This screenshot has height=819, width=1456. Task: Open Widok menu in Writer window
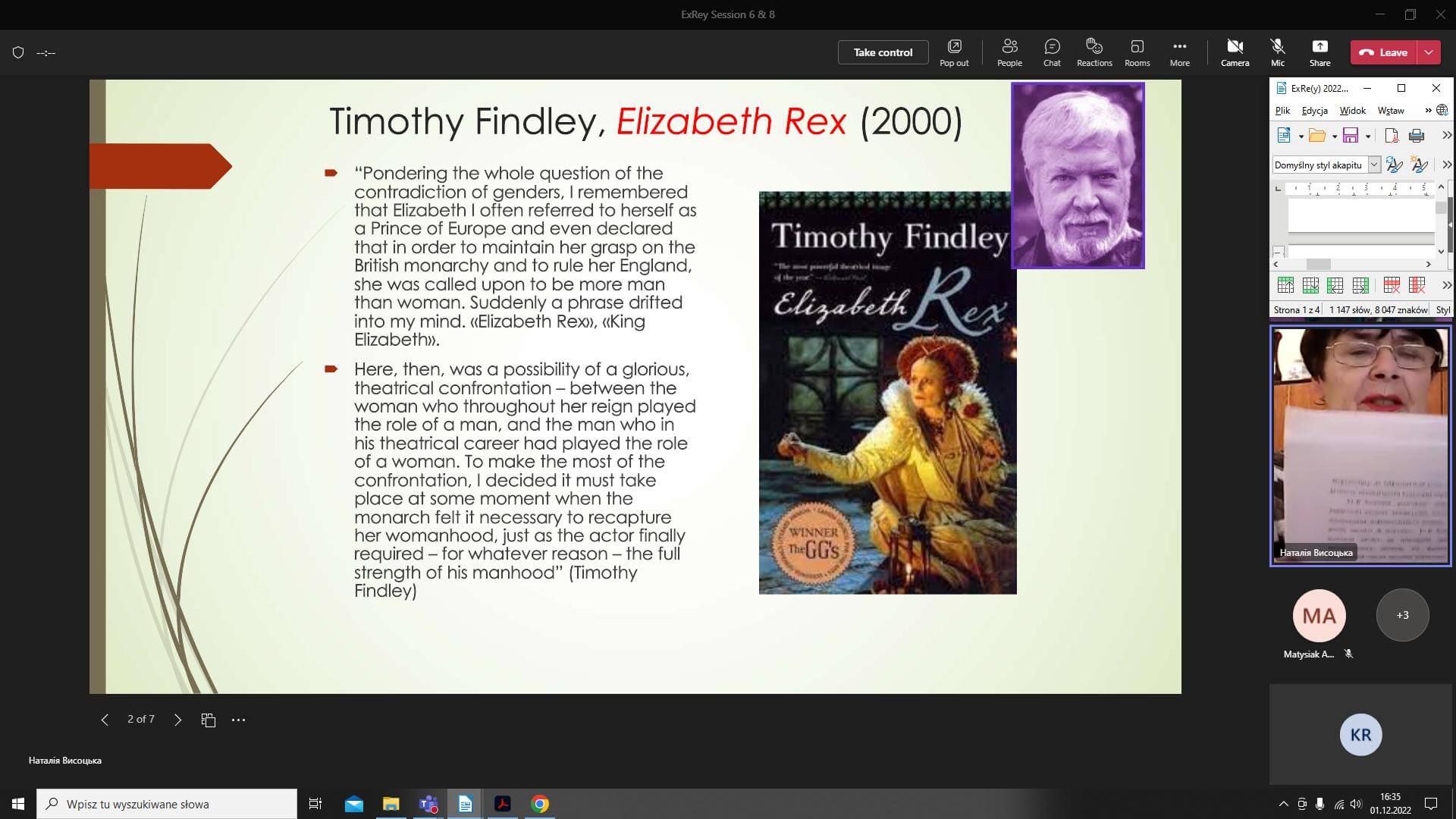1352,111
